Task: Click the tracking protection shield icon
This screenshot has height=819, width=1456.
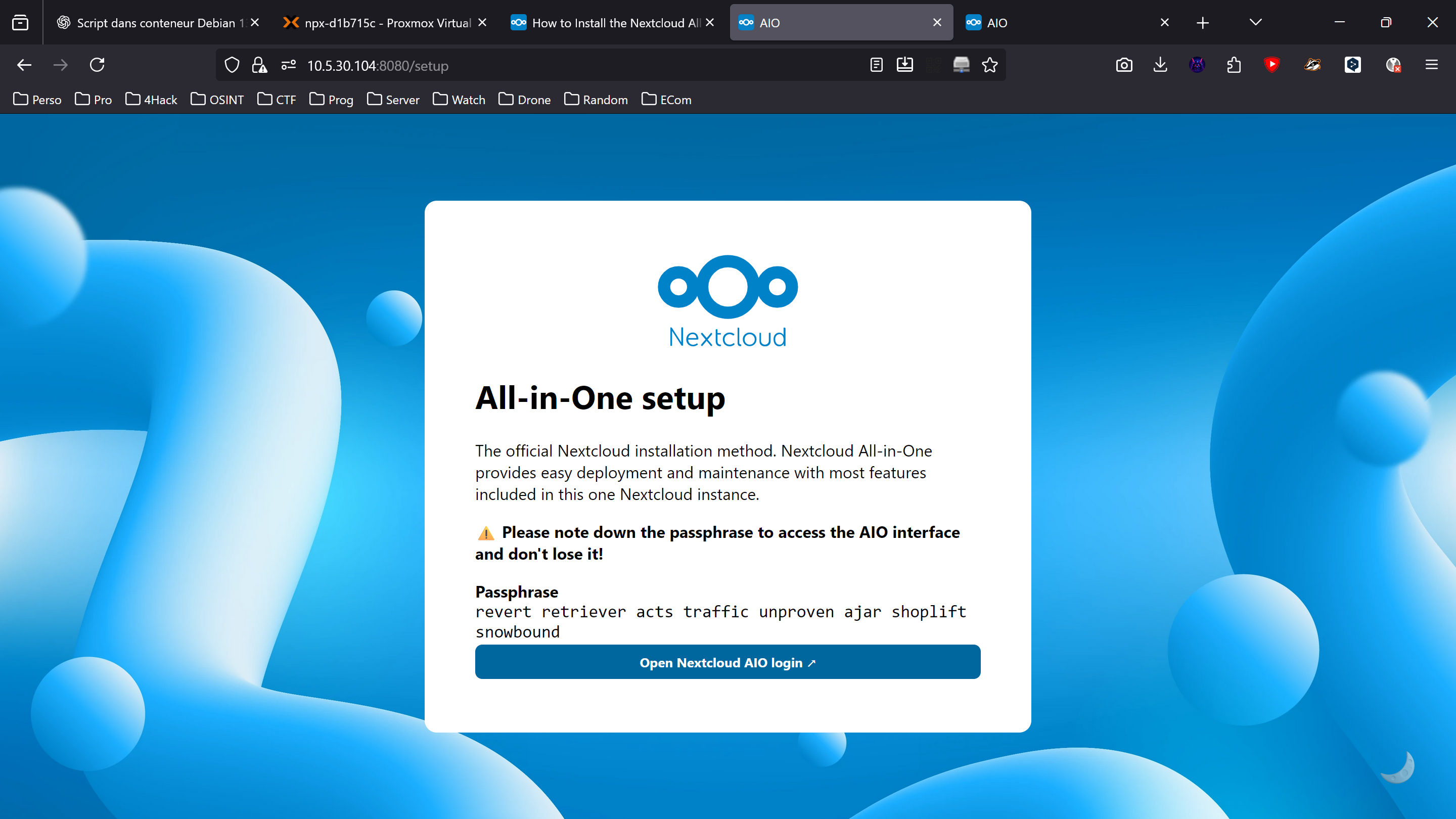Action: [232, 65]
